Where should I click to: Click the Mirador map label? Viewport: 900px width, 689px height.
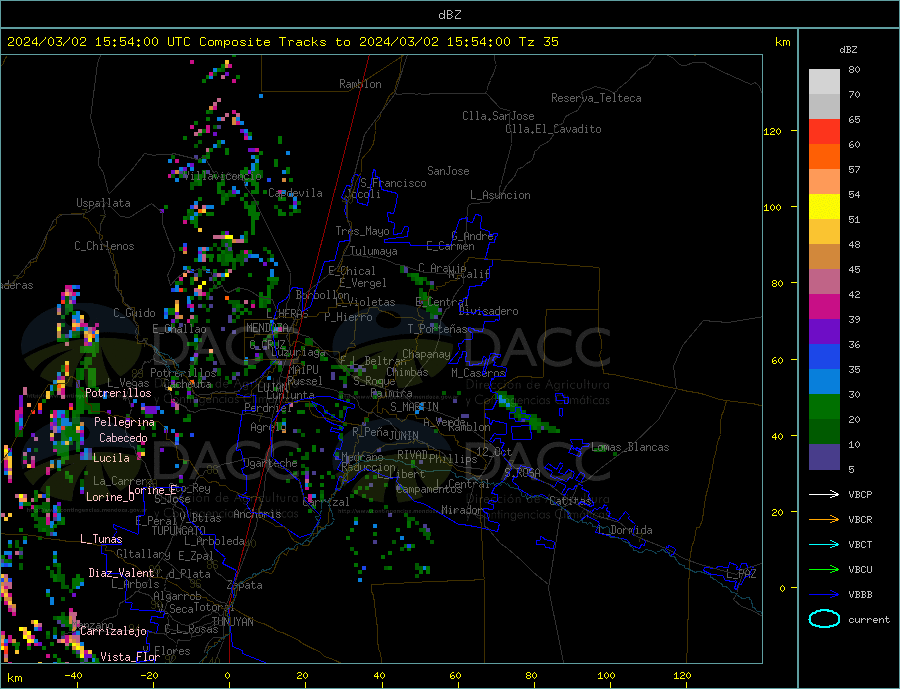tap(462, 510)
